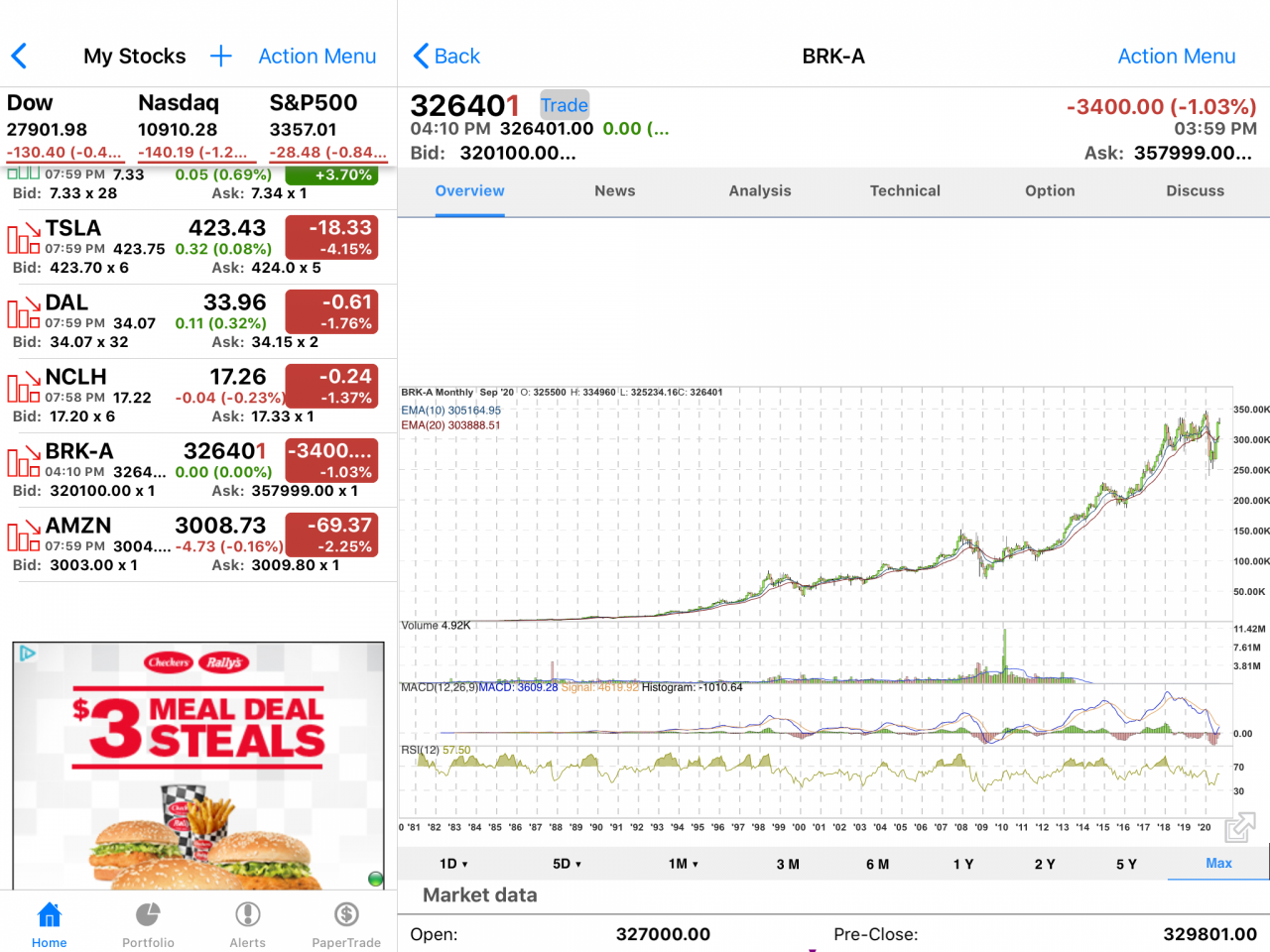Open the Analysis tab
The image size is (1270, 952).
tap(760, 190)
